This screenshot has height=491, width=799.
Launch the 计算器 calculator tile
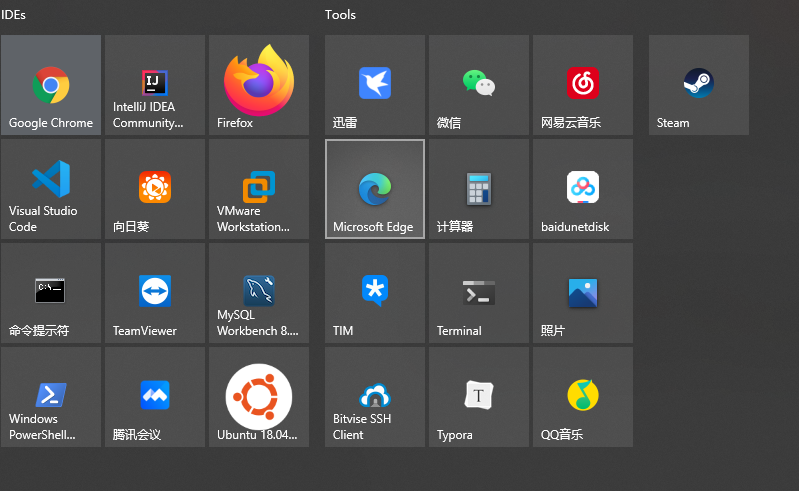click(479, 189)
